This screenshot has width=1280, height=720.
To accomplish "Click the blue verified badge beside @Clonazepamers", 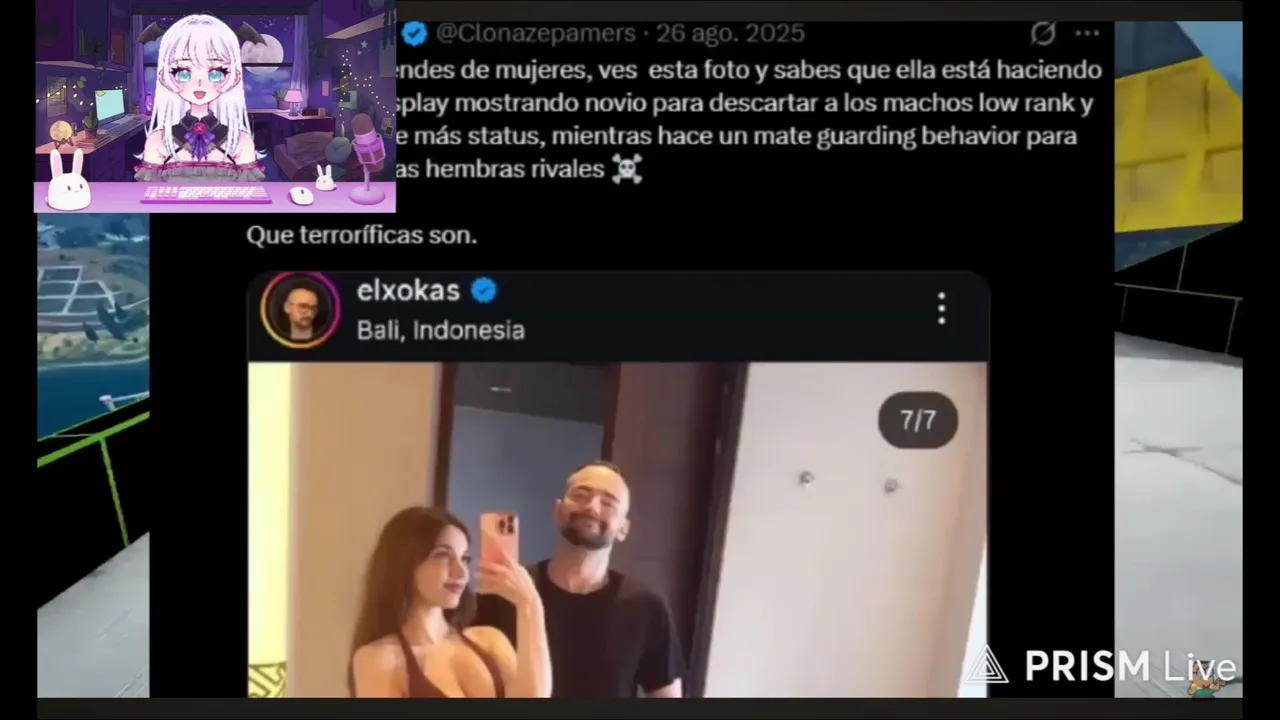I will coord(415,34).
